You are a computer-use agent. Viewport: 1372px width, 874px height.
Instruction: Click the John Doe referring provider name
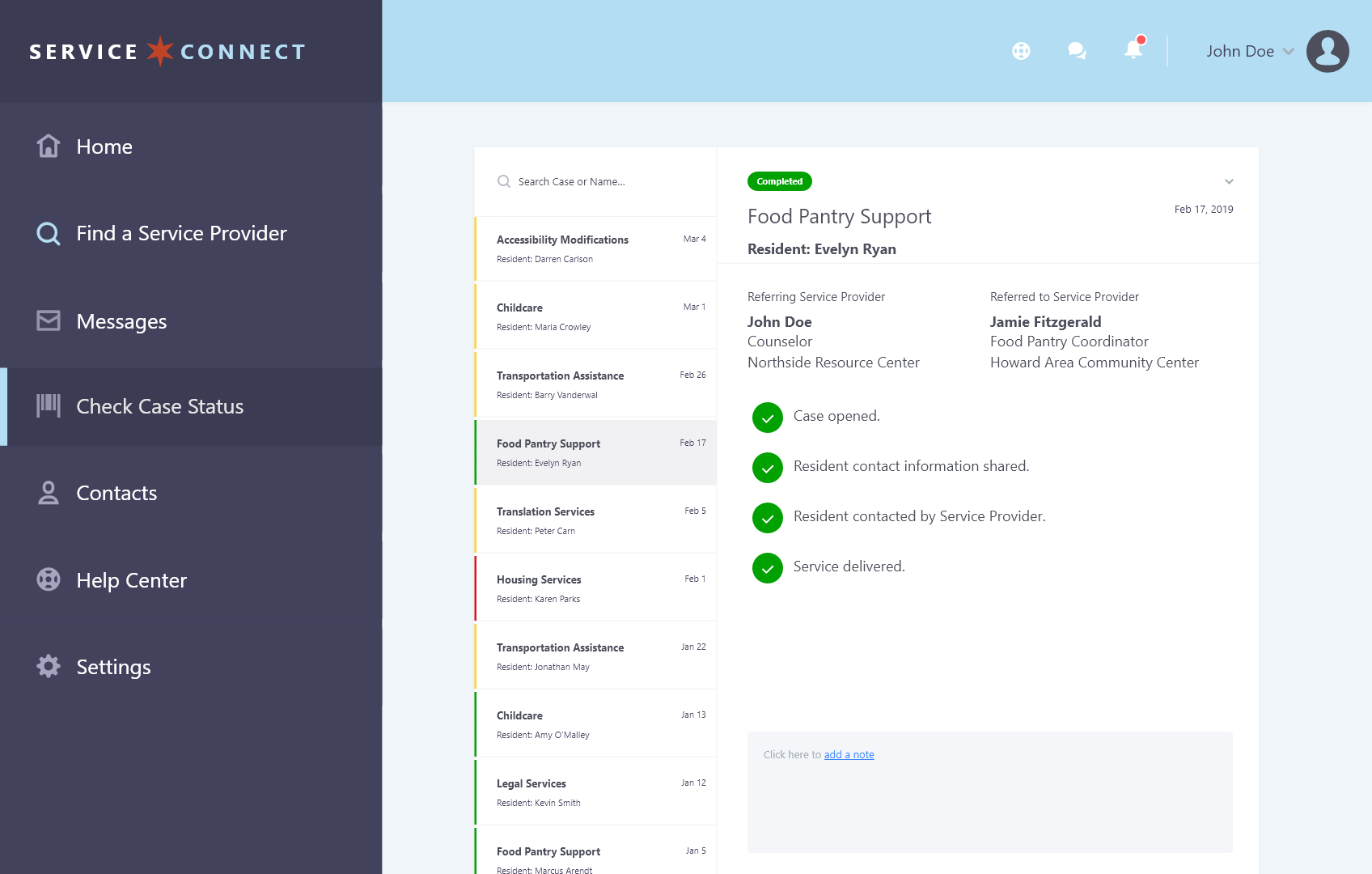click(779, 322)
